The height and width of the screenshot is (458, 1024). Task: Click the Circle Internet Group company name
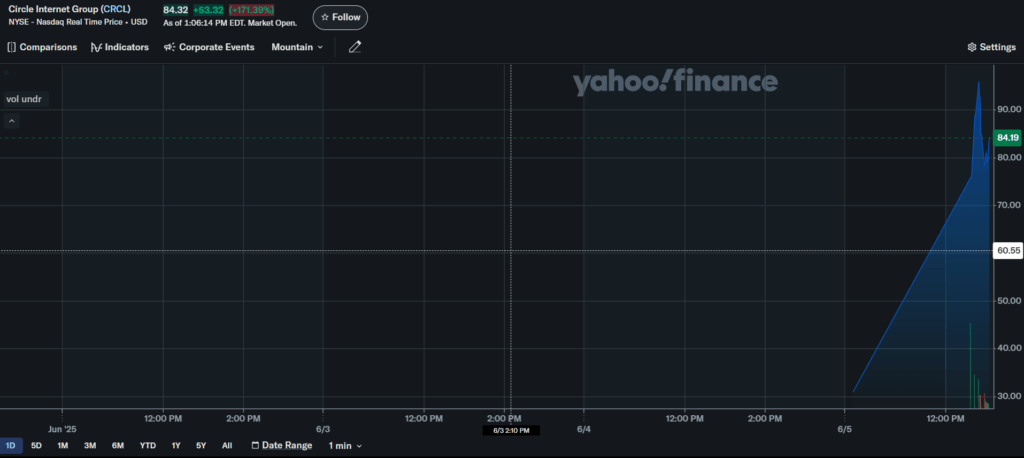(54, 9)
